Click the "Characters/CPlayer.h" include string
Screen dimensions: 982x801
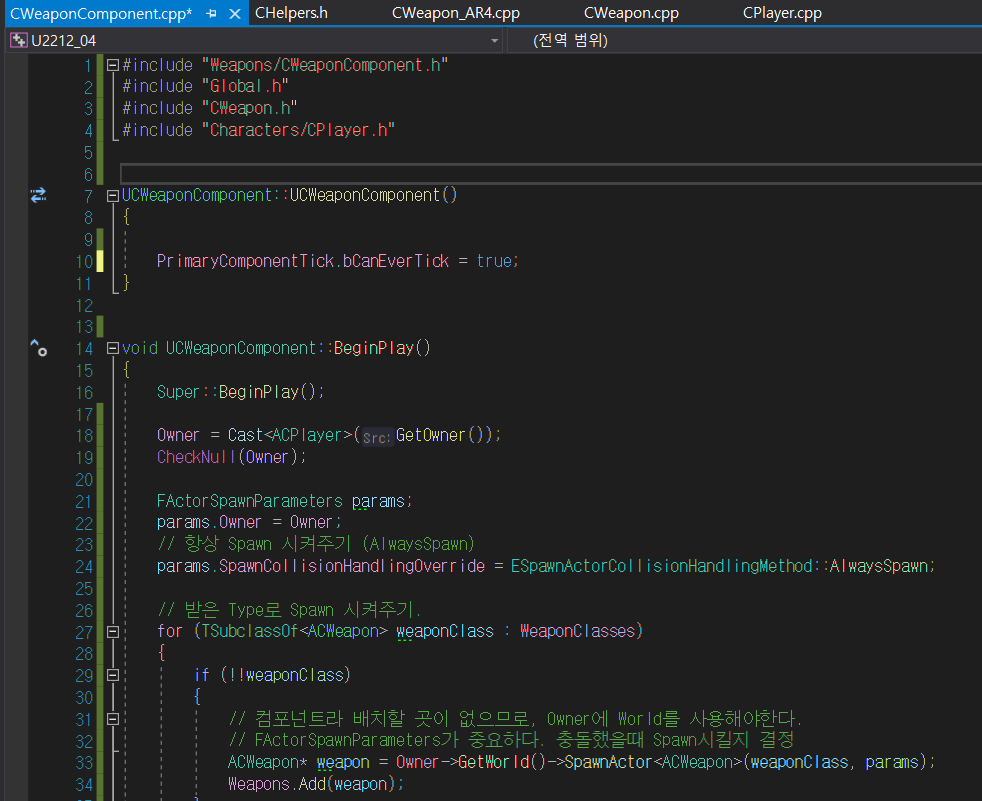(298, 130)
